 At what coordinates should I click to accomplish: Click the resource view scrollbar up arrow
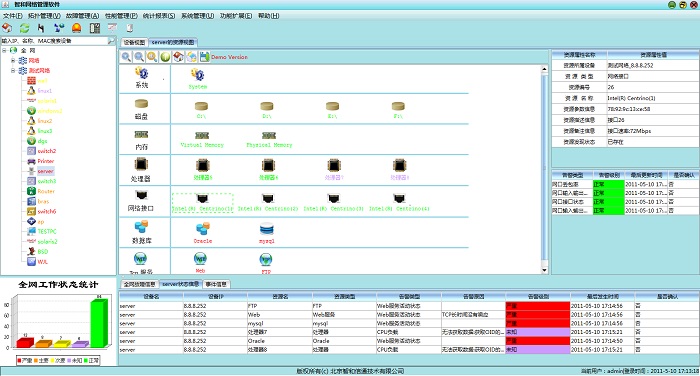pyautogui.click(x=544, y=69)
